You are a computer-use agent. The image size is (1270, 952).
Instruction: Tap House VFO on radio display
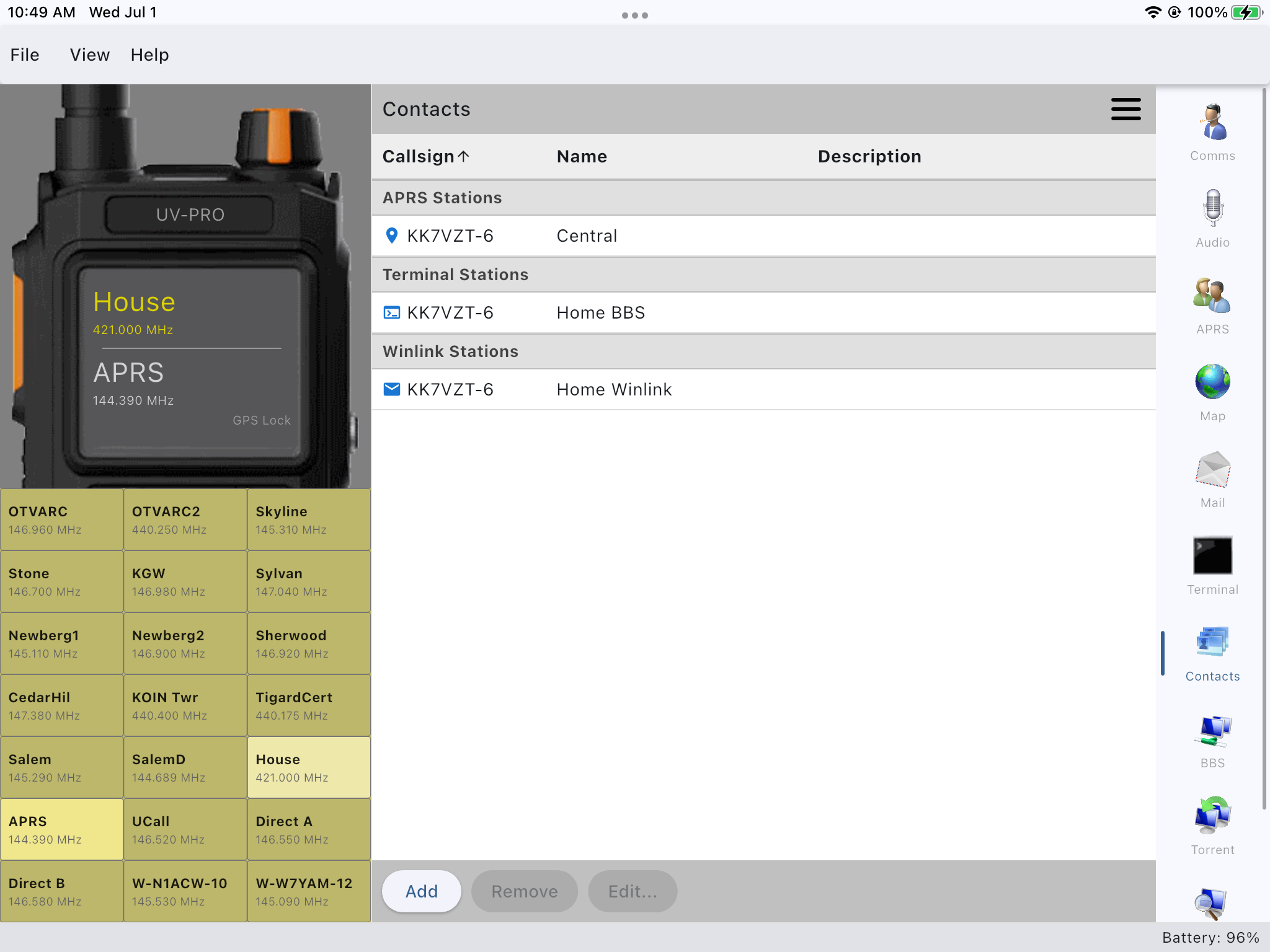135,312
